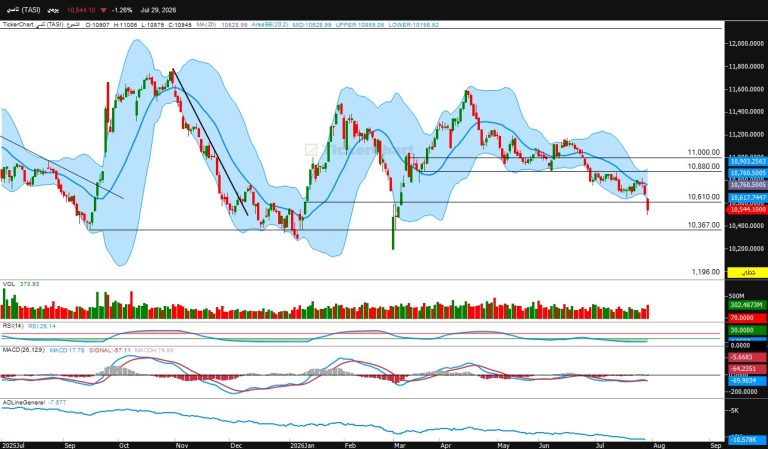Click the green 30.0000 RSI level tag

(747, 330)
